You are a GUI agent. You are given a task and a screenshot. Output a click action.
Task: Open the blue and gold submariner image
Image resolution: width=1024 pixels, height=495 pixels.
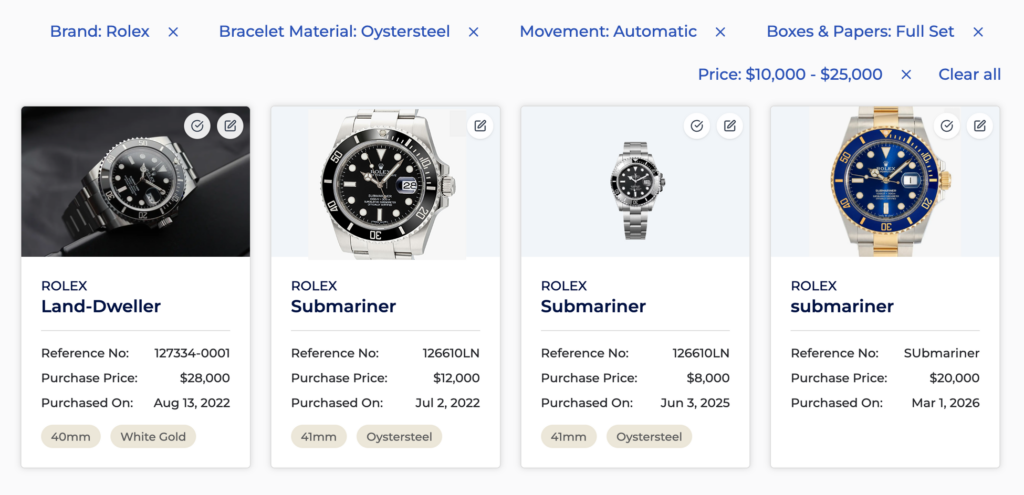885,182
